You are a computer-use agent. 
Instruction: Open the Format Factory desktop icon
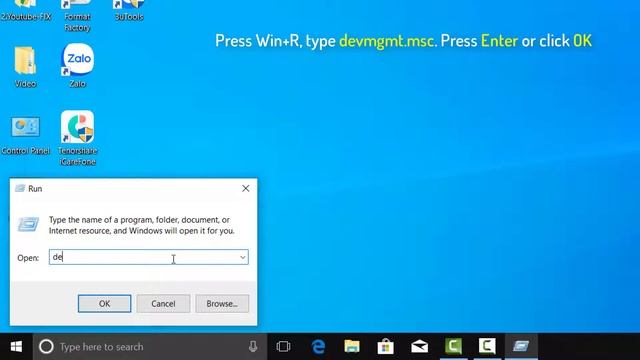pyautogui.click(x=77, y=16)
